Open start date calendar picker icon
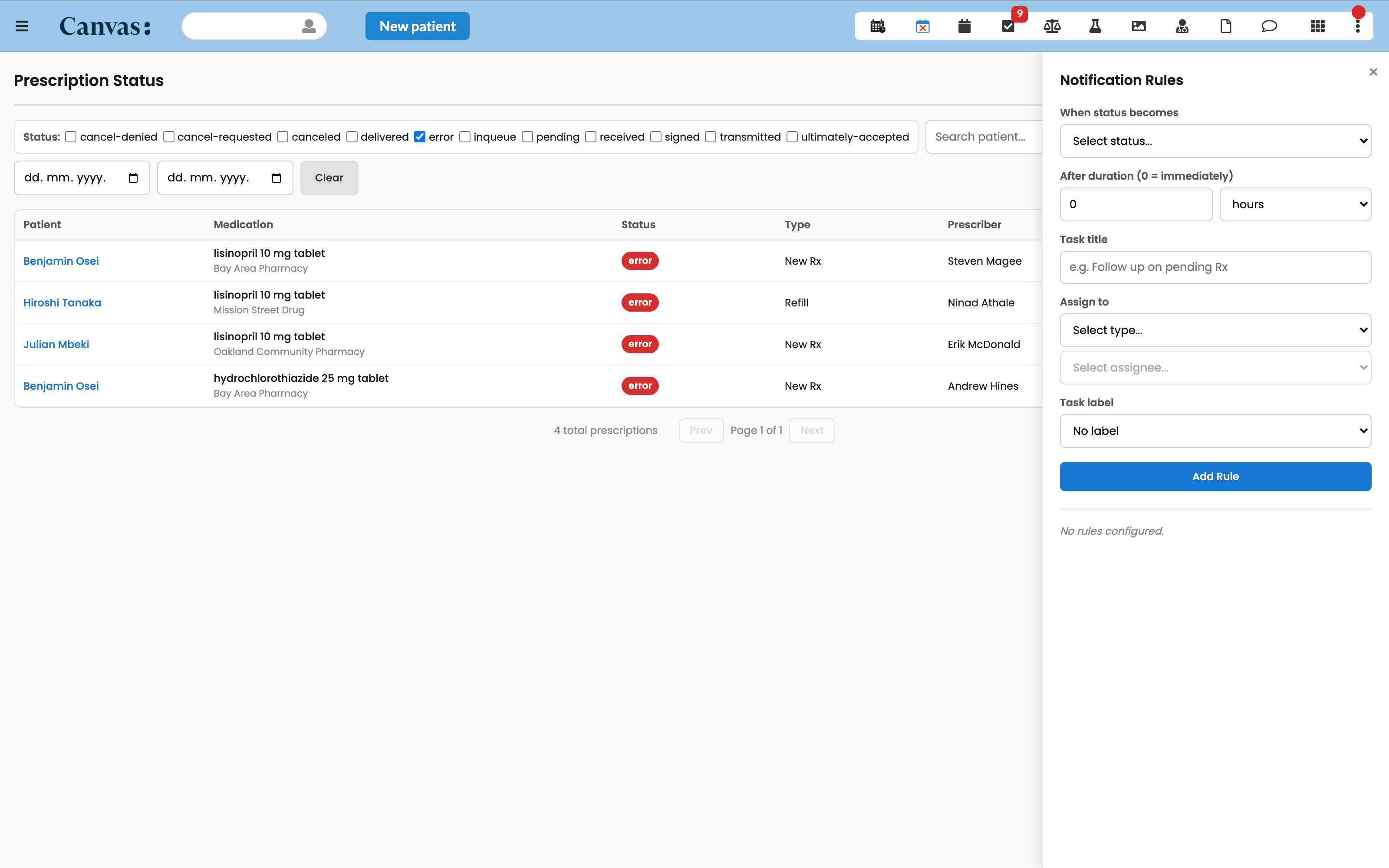Image resolution: width=1389 pixels, height=868 pixels. click(x=133, y=178)
